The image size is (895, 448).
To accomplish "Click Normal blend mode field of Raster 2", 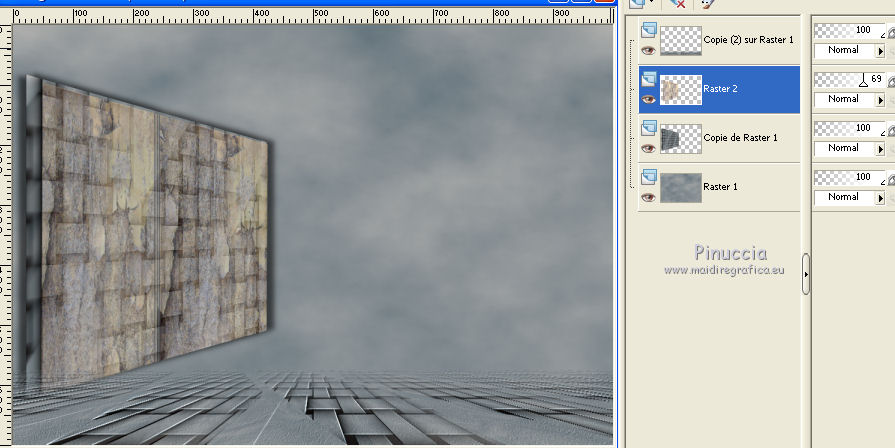I will pos(844,100).
